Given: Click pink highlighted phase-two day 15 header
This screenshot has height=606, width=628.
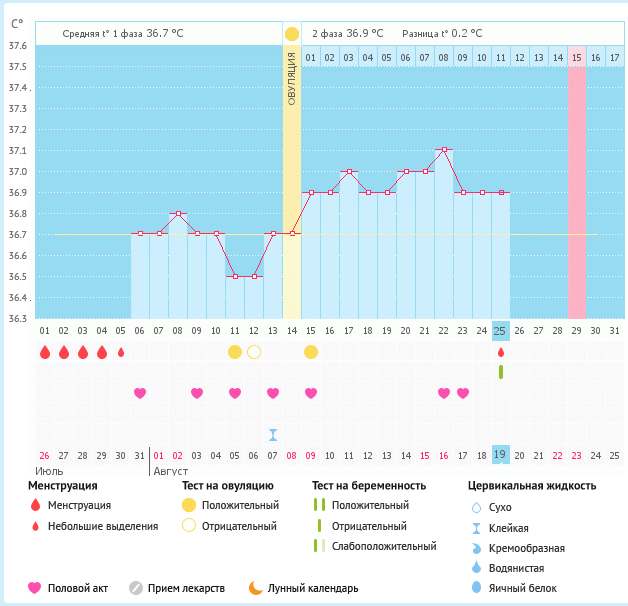Looking at the screenshot, I should 577,58.
